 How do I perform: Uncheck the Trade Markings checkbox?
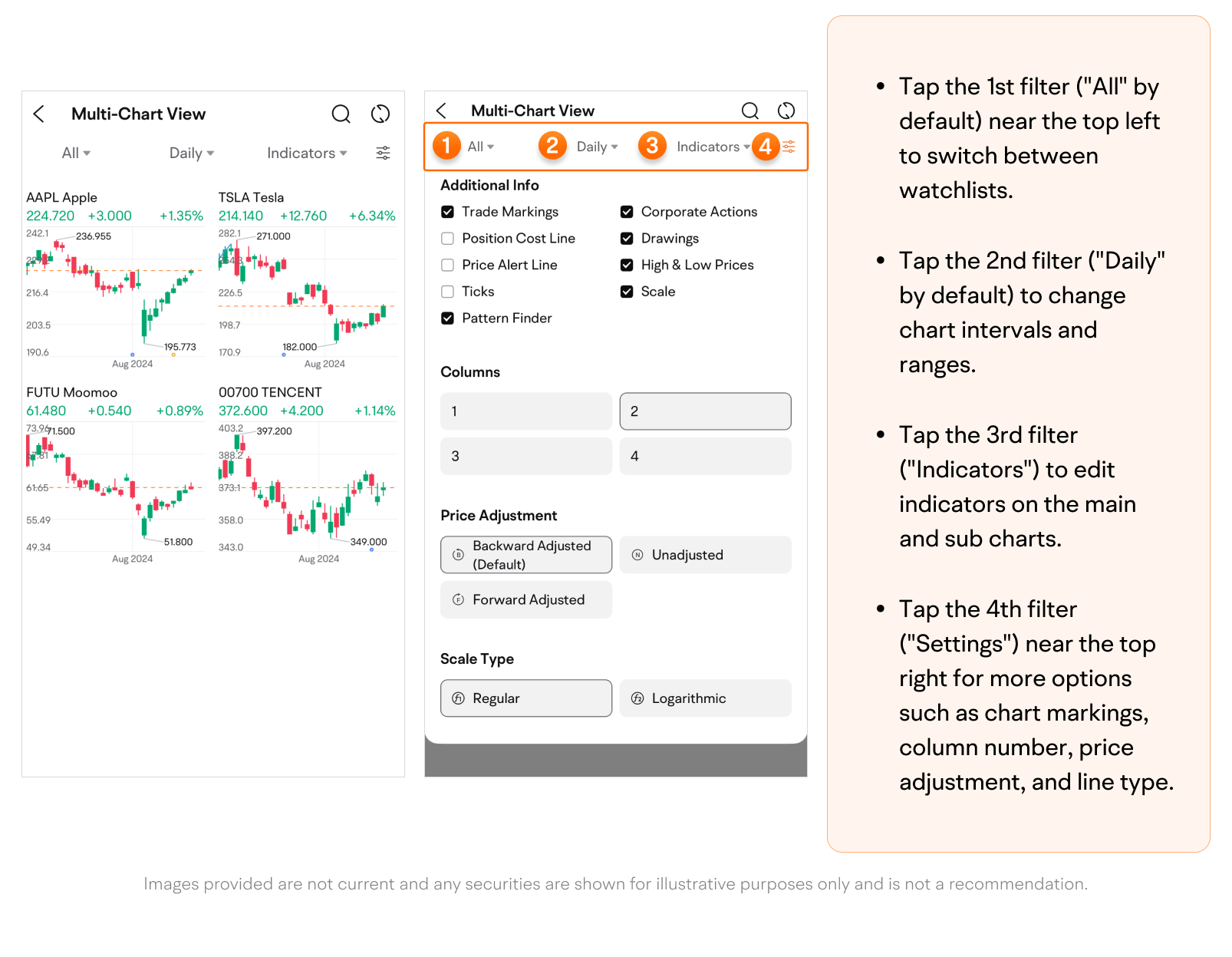point(448,212)
